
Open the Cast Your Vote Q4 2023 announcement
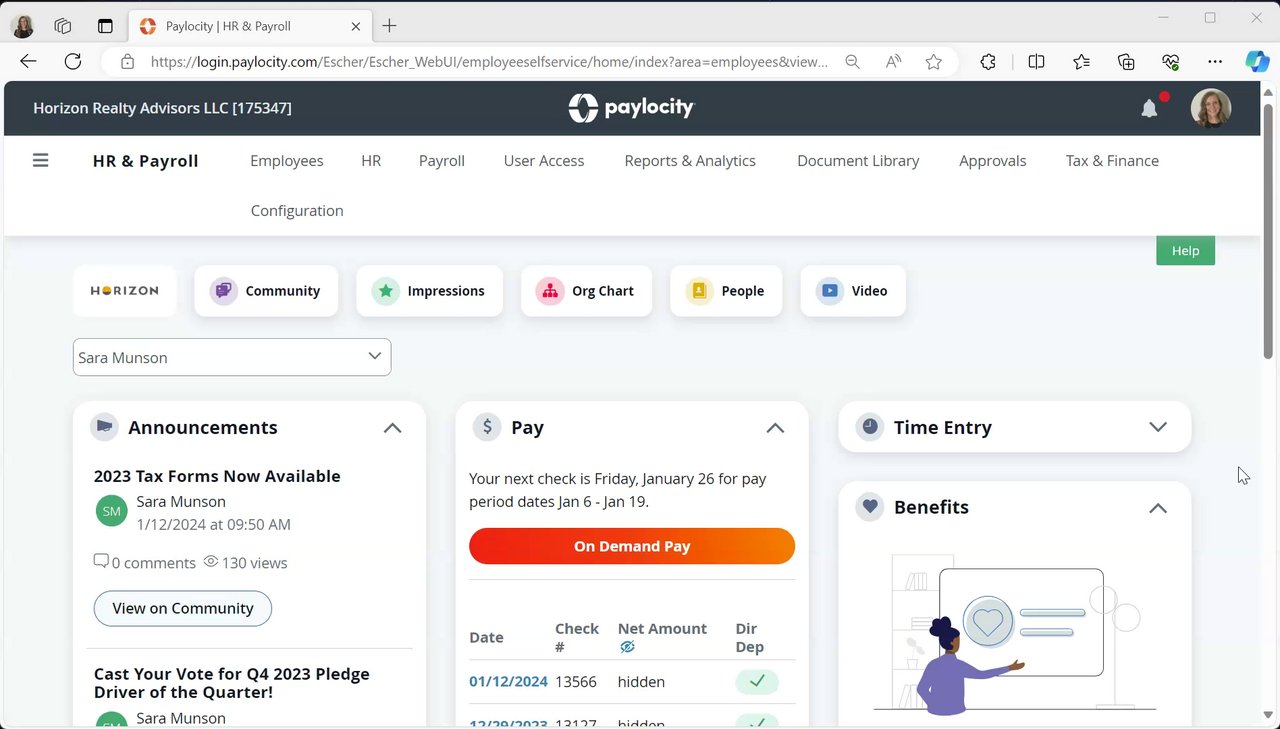[232, 683]
